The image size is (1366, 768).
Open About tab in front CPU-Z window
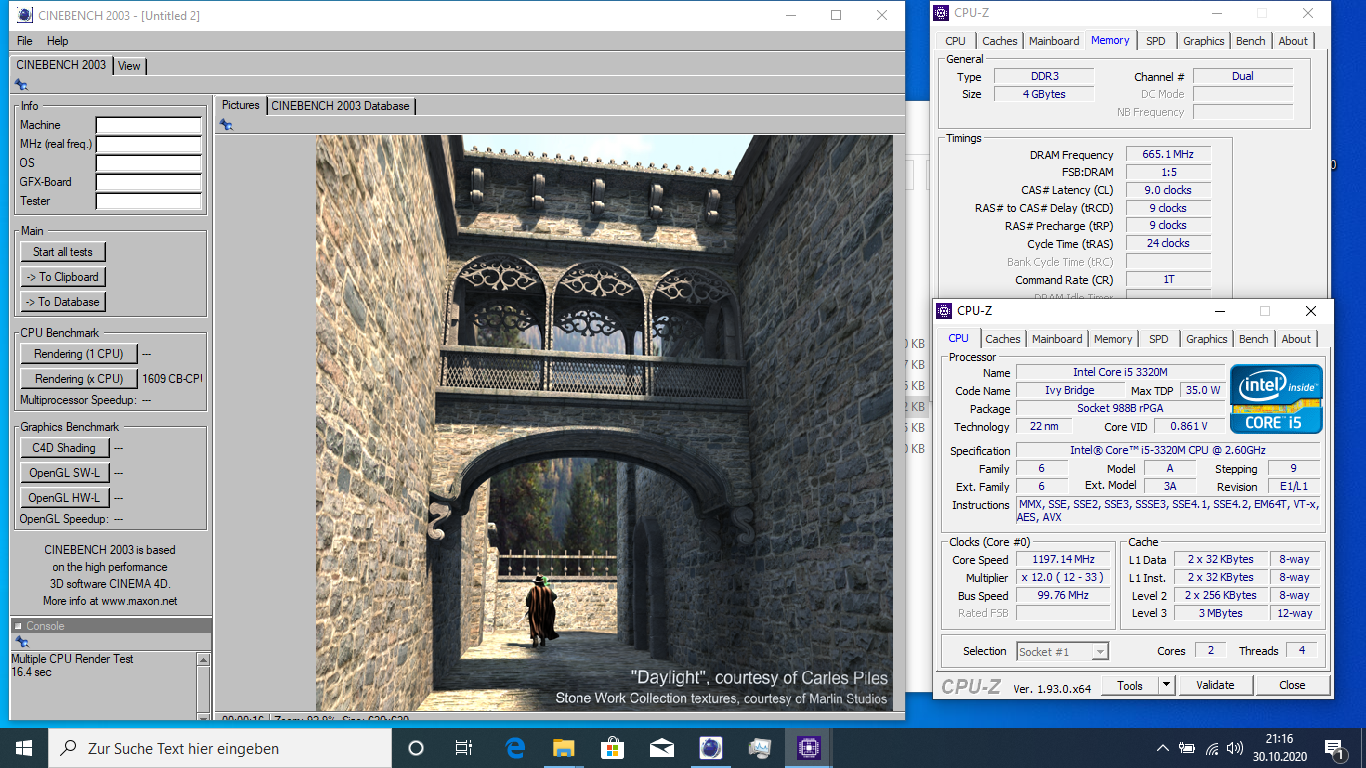tap(1296, 339)
